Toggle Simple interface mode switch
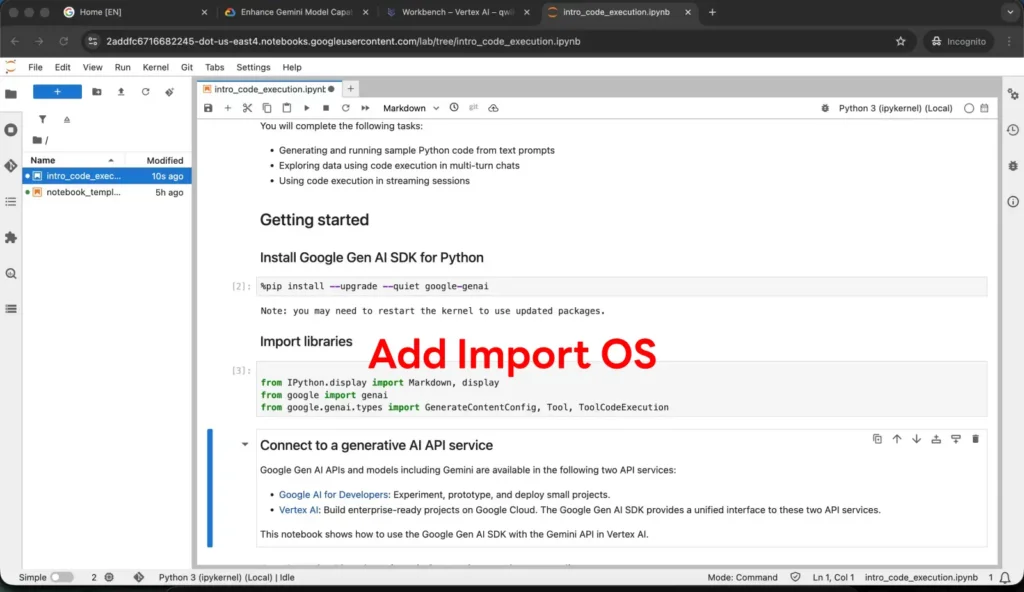This screenshot has width=1024, height=592. tap(61, 577)
